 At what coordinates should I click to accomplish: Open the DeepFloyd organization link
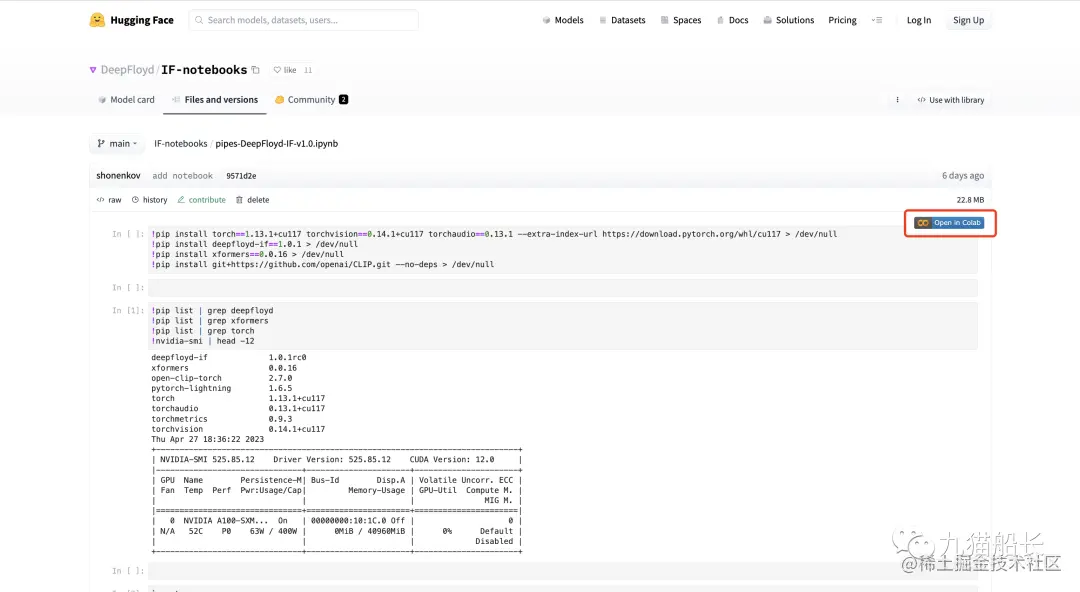pyautogui.click(x=127, y=70)
